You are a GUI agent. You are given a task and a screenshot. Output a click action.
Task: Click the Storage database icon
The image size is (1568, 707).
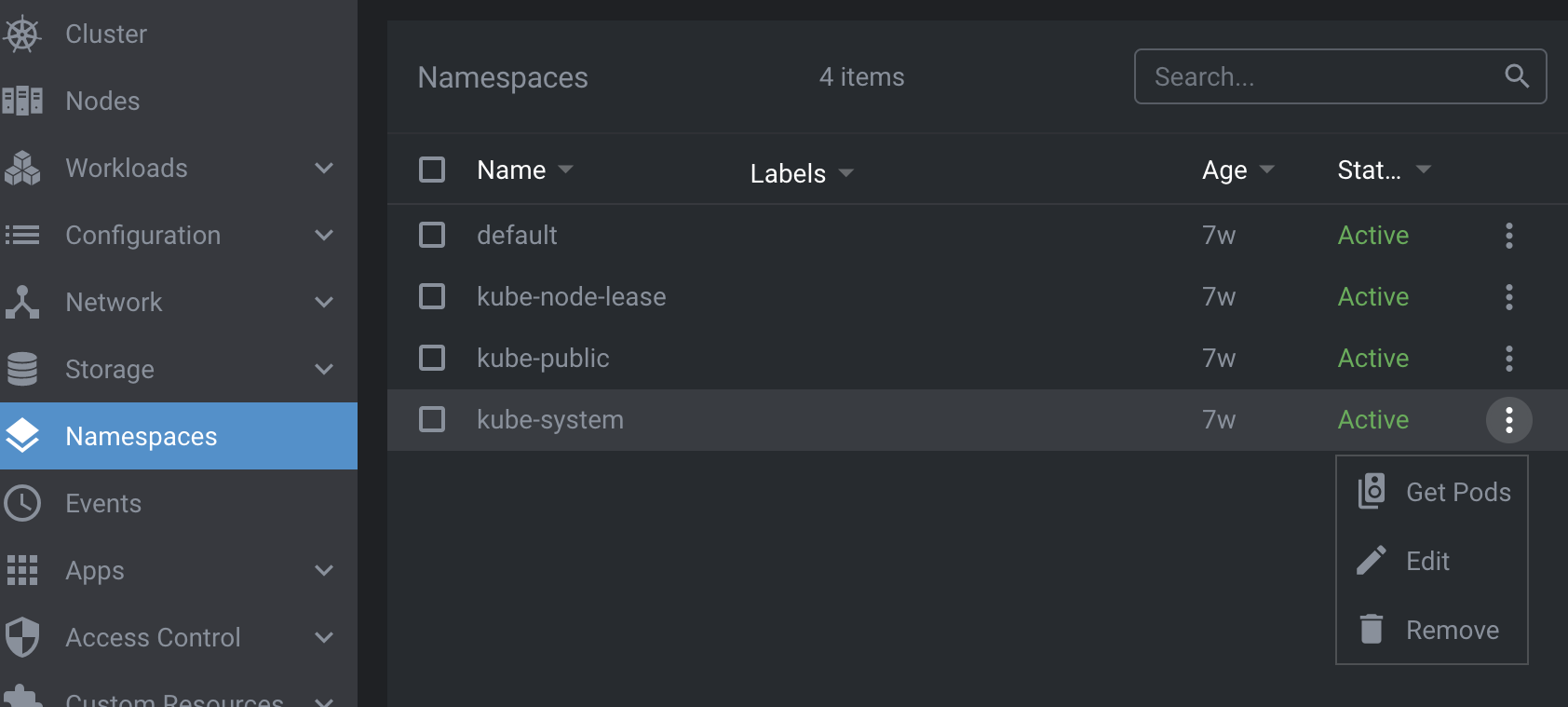tap(24, 369)
